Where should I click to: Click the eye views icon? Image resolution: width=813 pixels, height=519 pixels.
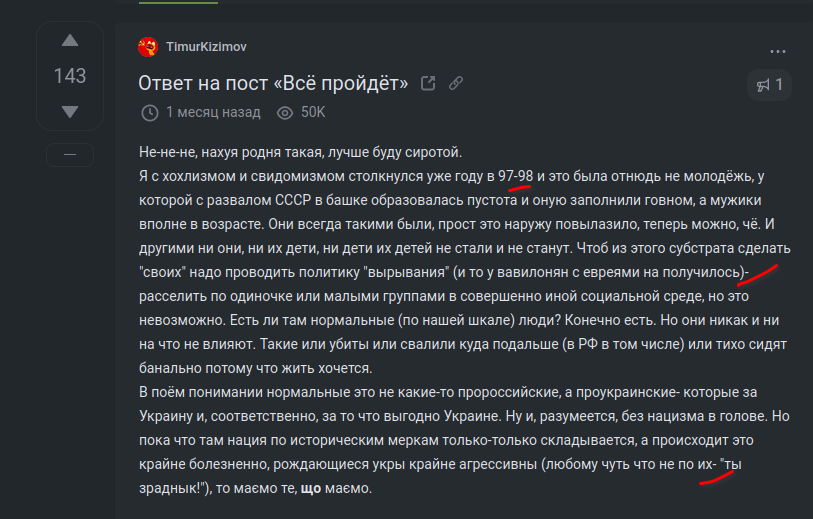[284, 112]
